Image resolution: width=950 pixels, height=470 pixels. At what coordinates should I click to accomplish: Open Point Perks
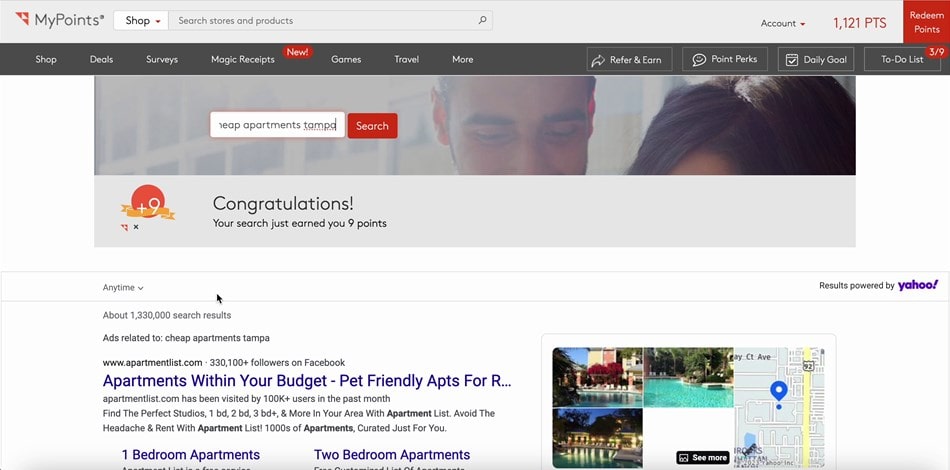[x=725, y=59]
